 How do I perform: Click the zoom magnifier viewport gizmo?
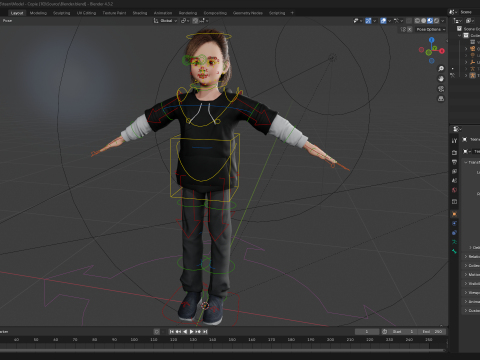coord(441,69)
